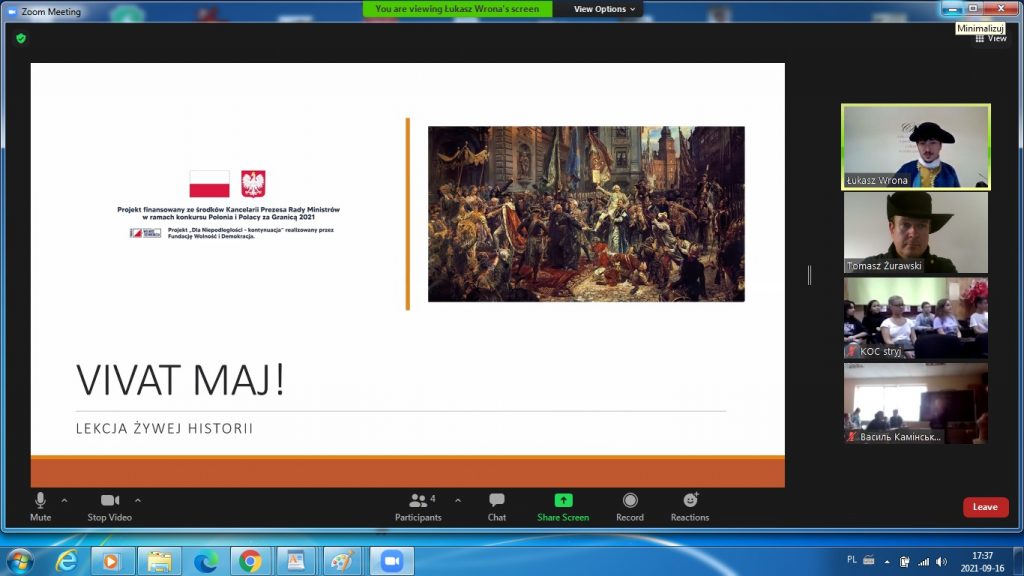This screenshot has width=1024, height=576.
Task: Select Tomasz Żurawski's video thumbnail
Action: [915, 232]
